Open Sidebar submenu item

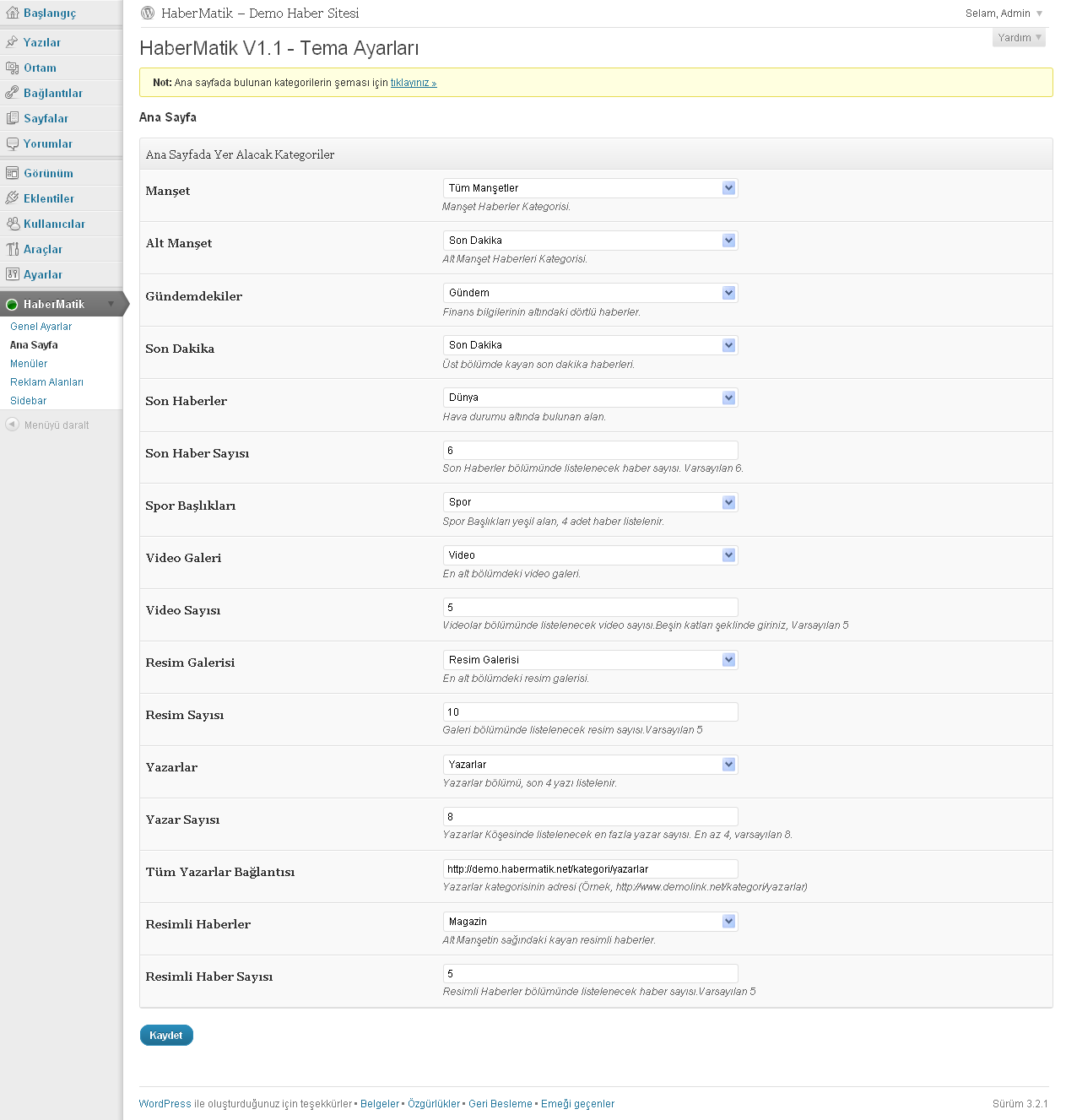(28, 401)
